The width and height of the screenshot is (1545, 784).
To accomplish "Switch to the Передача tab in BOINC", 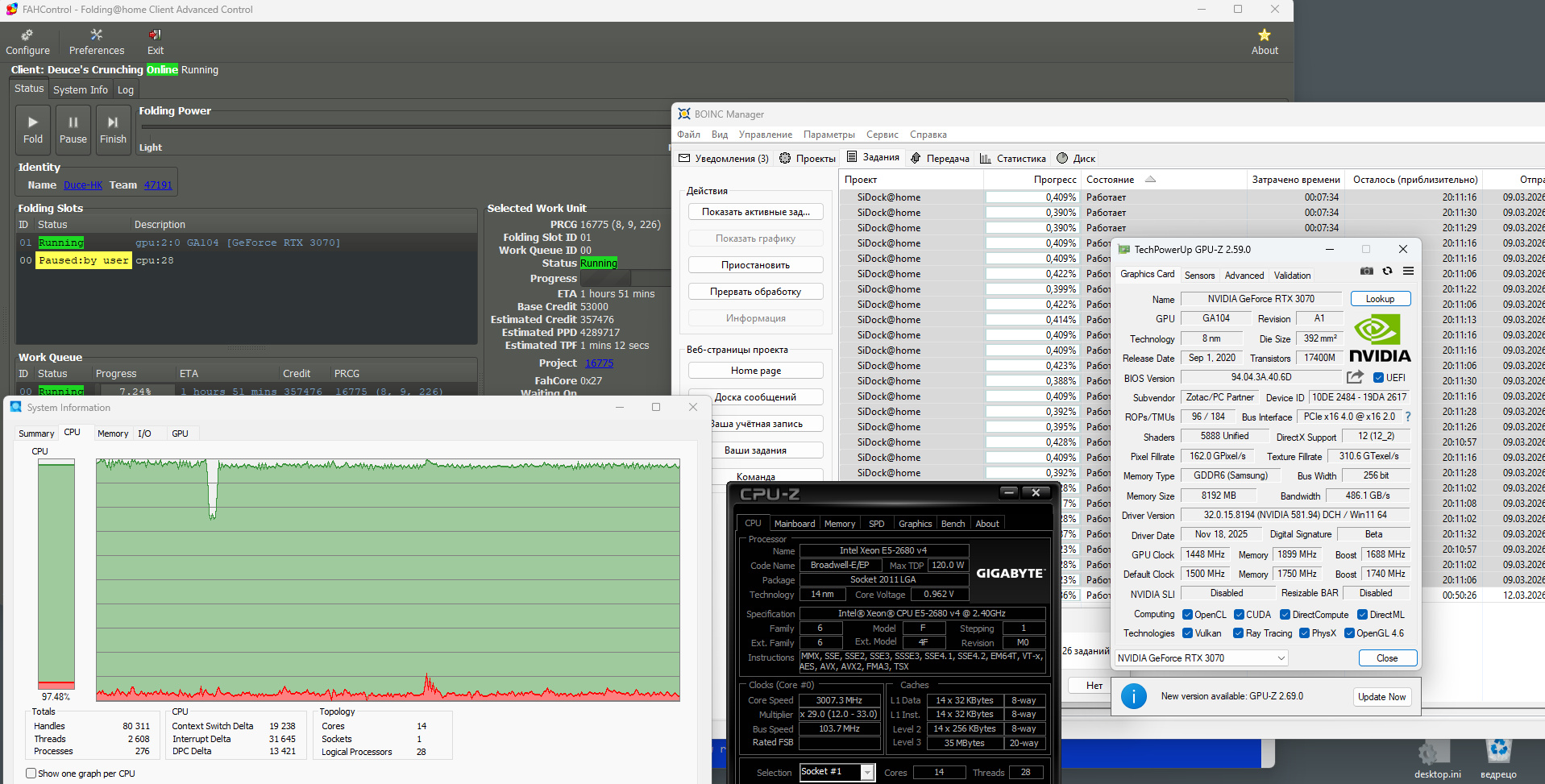I will [x=940, y=158].
